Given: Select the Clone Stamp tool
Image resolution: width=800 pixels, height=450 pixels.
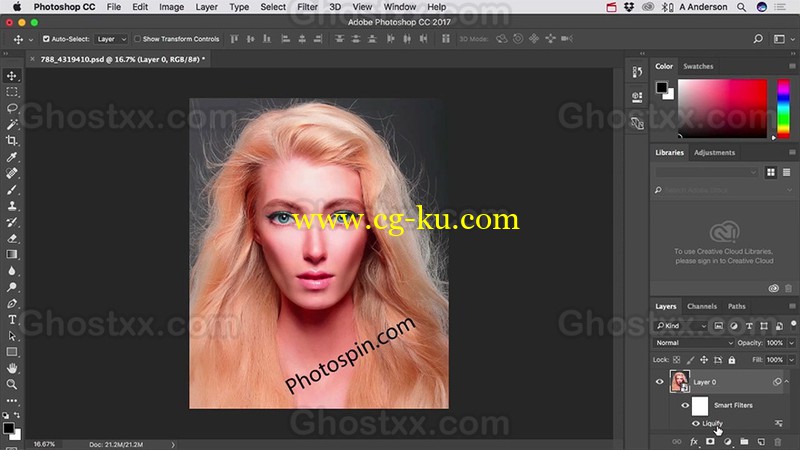Looking at the screenshot, I should (12, 206).
